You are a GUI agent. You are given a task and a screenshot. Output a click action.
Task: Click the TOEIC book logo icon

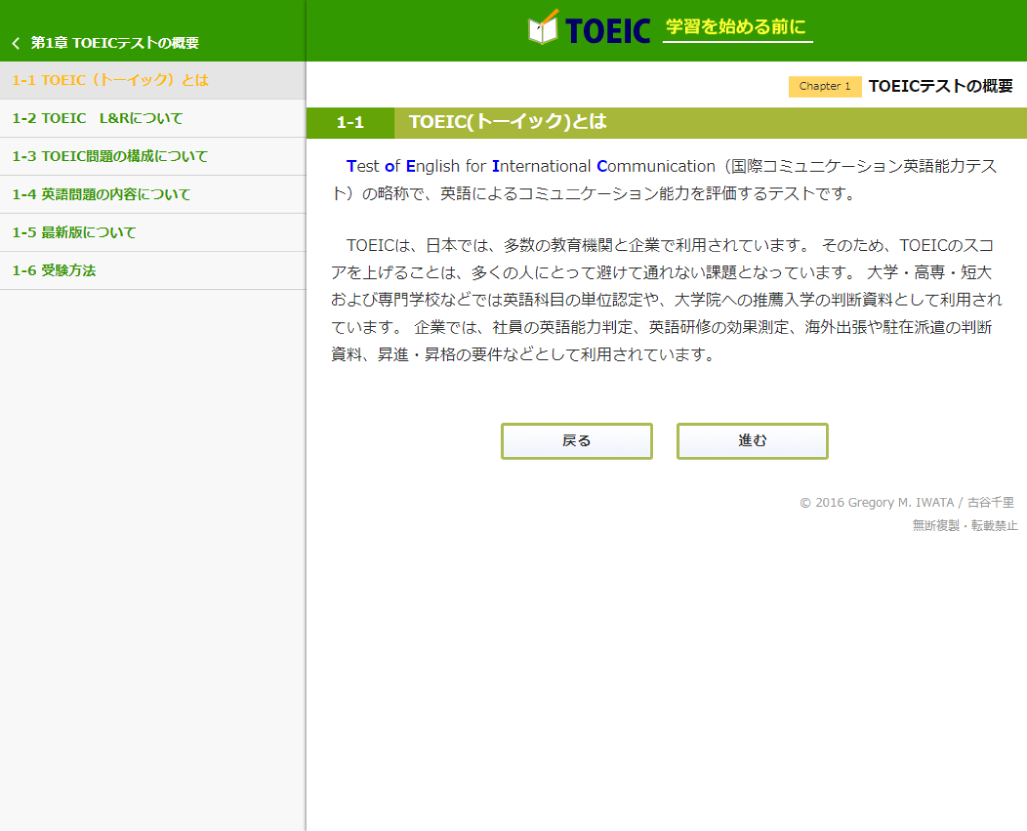(543, 28)
